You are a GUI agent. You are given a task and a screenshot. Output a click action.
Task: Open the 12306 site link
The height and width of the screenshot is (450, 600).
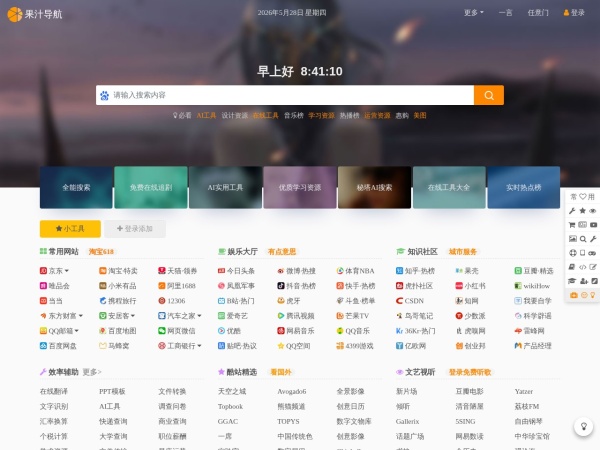[x=172, y=301]
